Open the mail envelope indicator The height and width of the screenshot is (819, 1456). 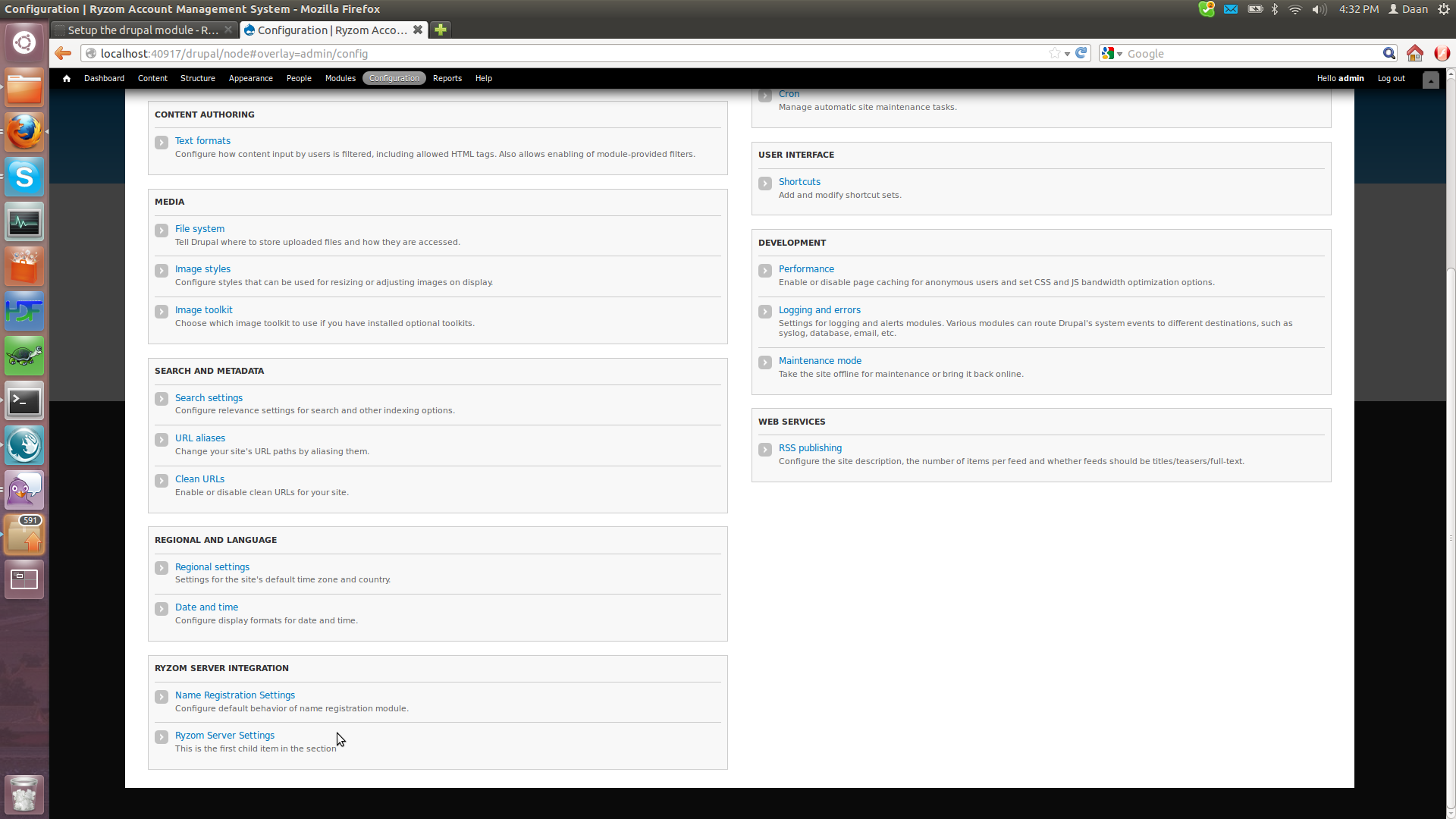click(x=1231, y=9)
